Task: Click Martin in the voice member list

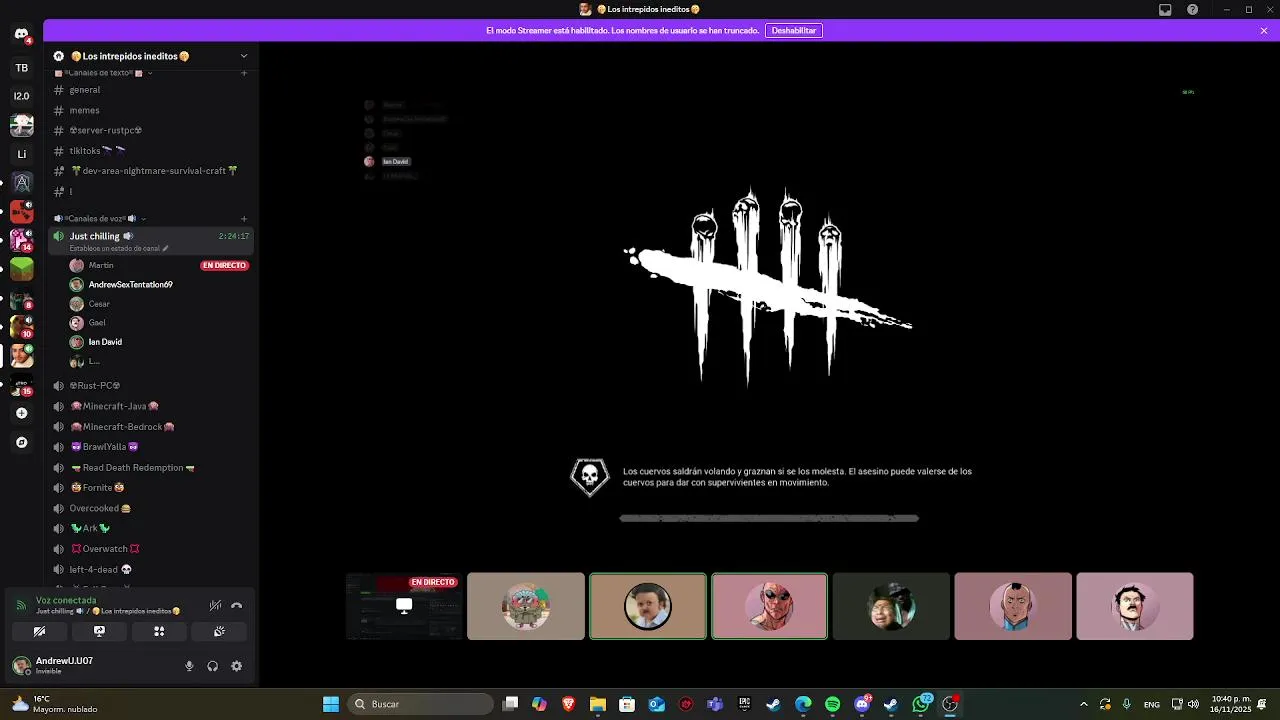Action: 101,265
